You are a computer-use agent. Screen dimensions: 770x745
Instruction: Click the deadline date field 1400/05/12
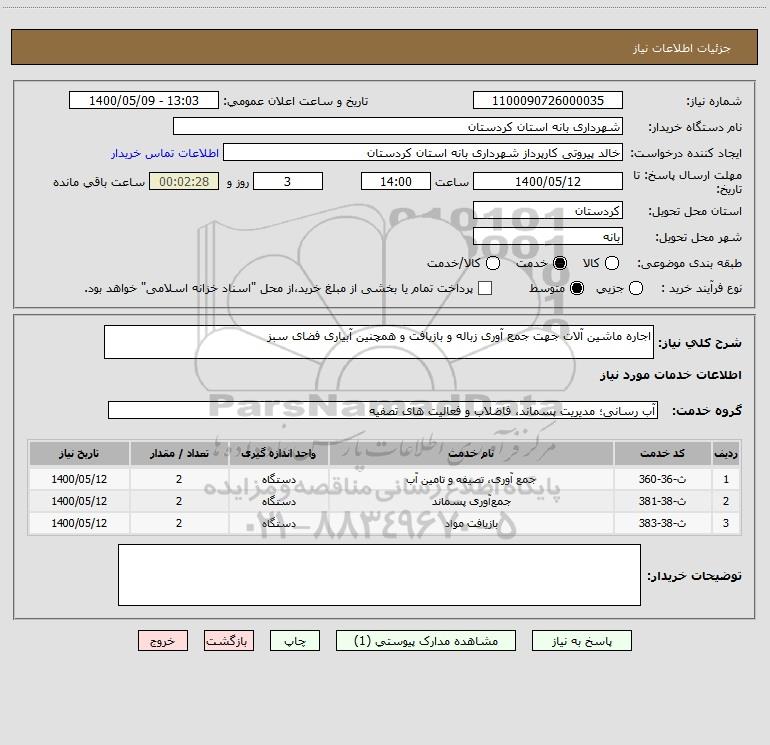(548, 181)
